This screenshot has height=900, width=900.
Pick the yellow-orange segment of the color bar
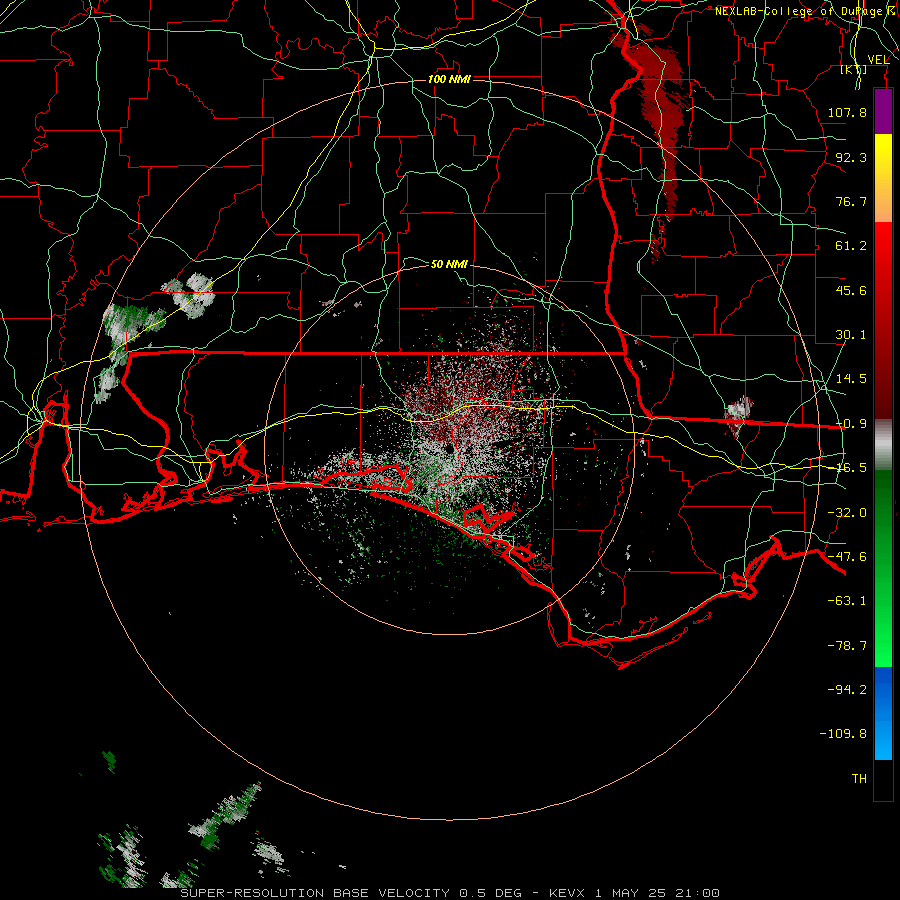pos(883,178)
